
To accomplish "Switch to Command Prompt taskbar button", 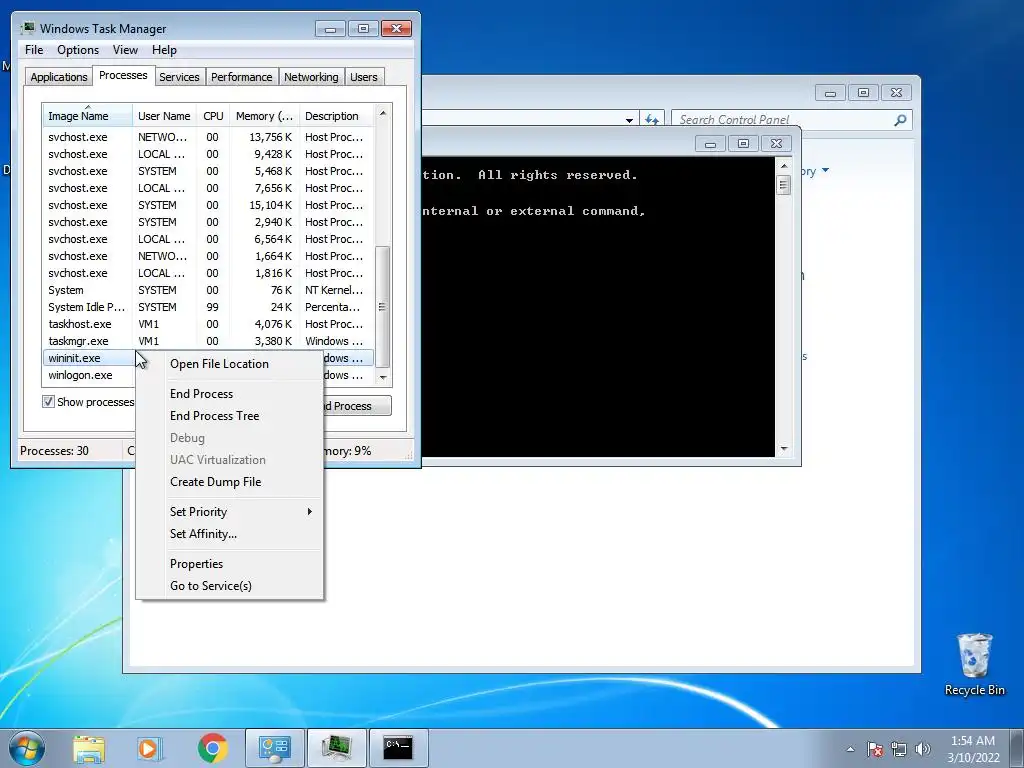I will point(398,748).
